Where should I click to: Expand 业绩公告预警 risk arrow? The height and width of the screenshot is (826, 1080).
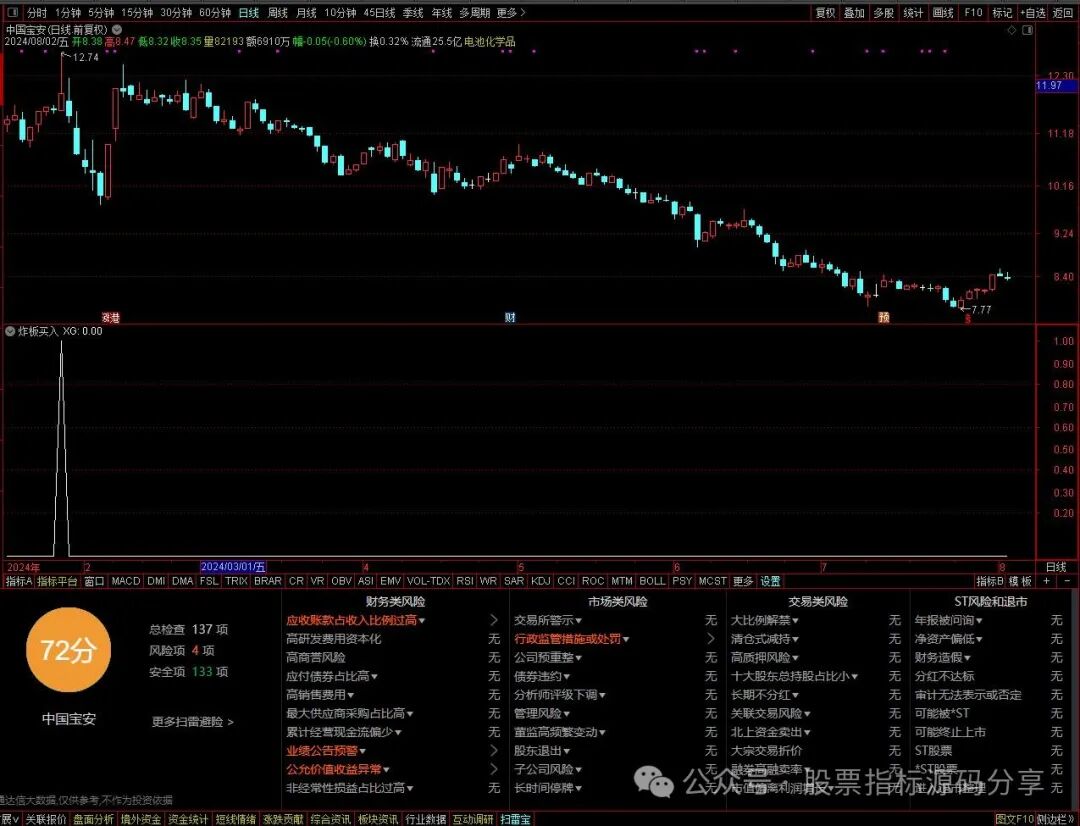493,751
